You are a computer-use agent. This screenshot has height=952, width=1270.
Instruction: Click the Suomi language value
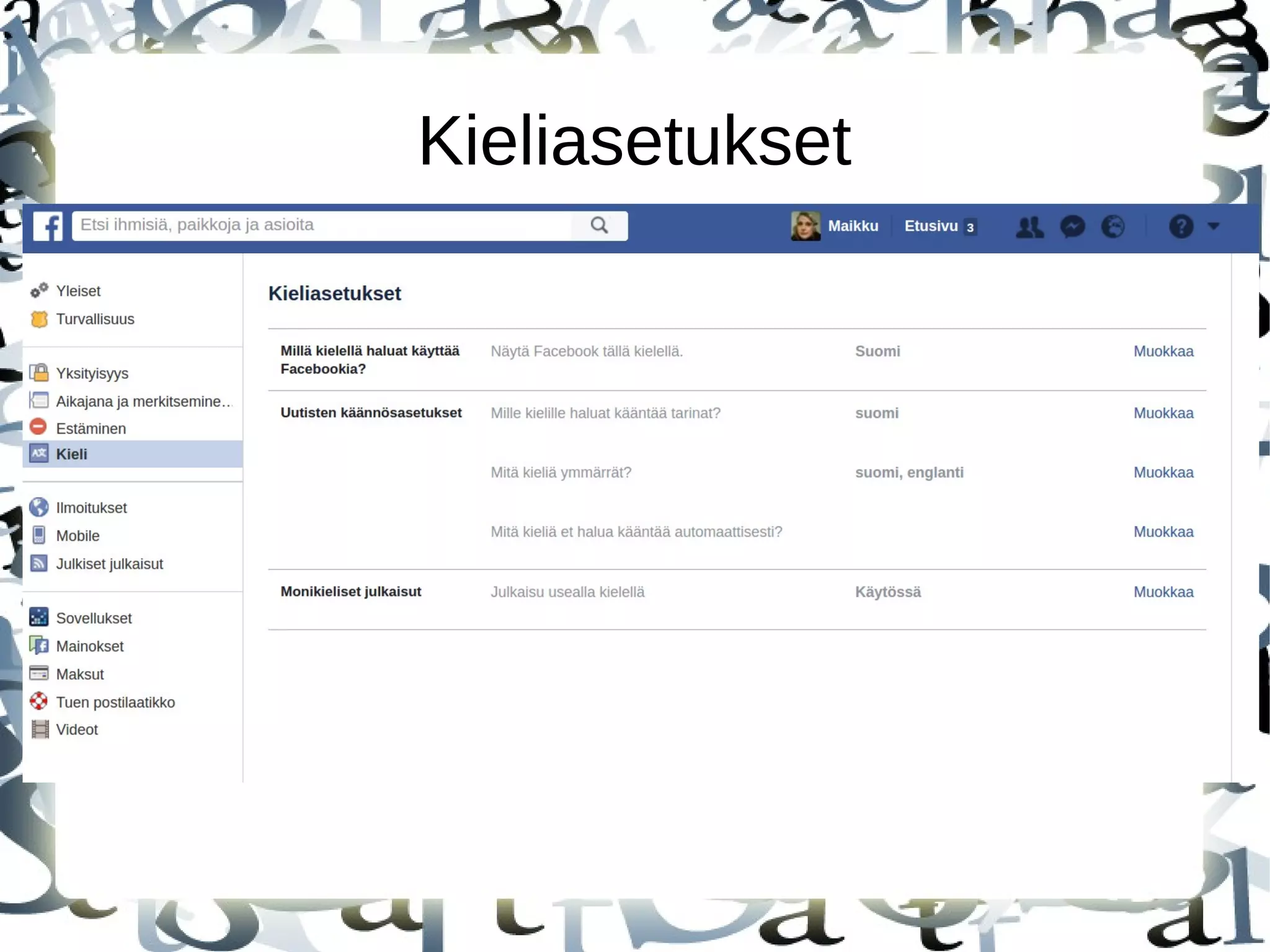tap(877, 351)
